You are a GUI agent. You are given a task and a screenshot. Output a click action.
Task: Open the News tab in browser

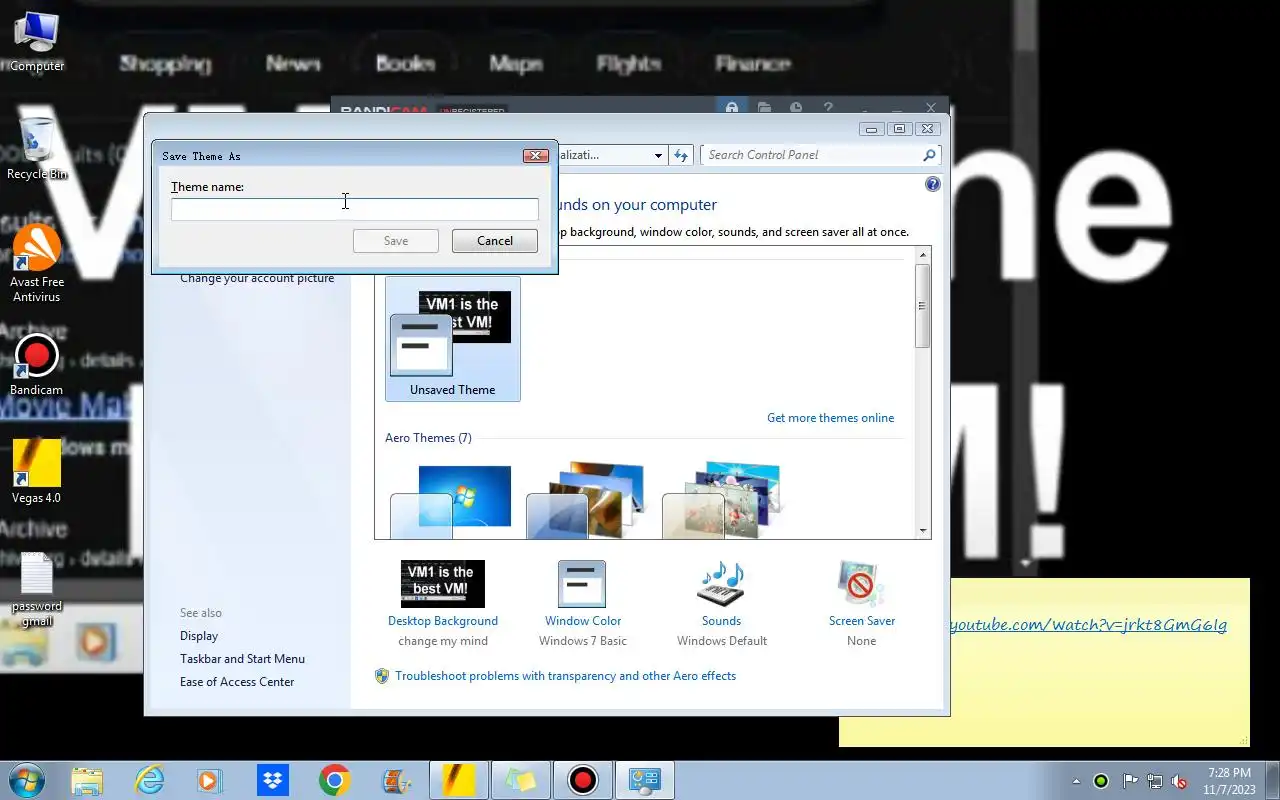click(x=293, y=64)
